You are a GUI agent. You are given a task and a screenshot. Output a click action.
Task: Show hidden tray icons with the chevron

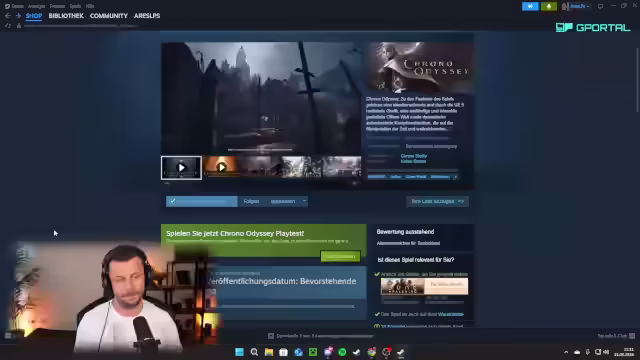coord(566,352)
